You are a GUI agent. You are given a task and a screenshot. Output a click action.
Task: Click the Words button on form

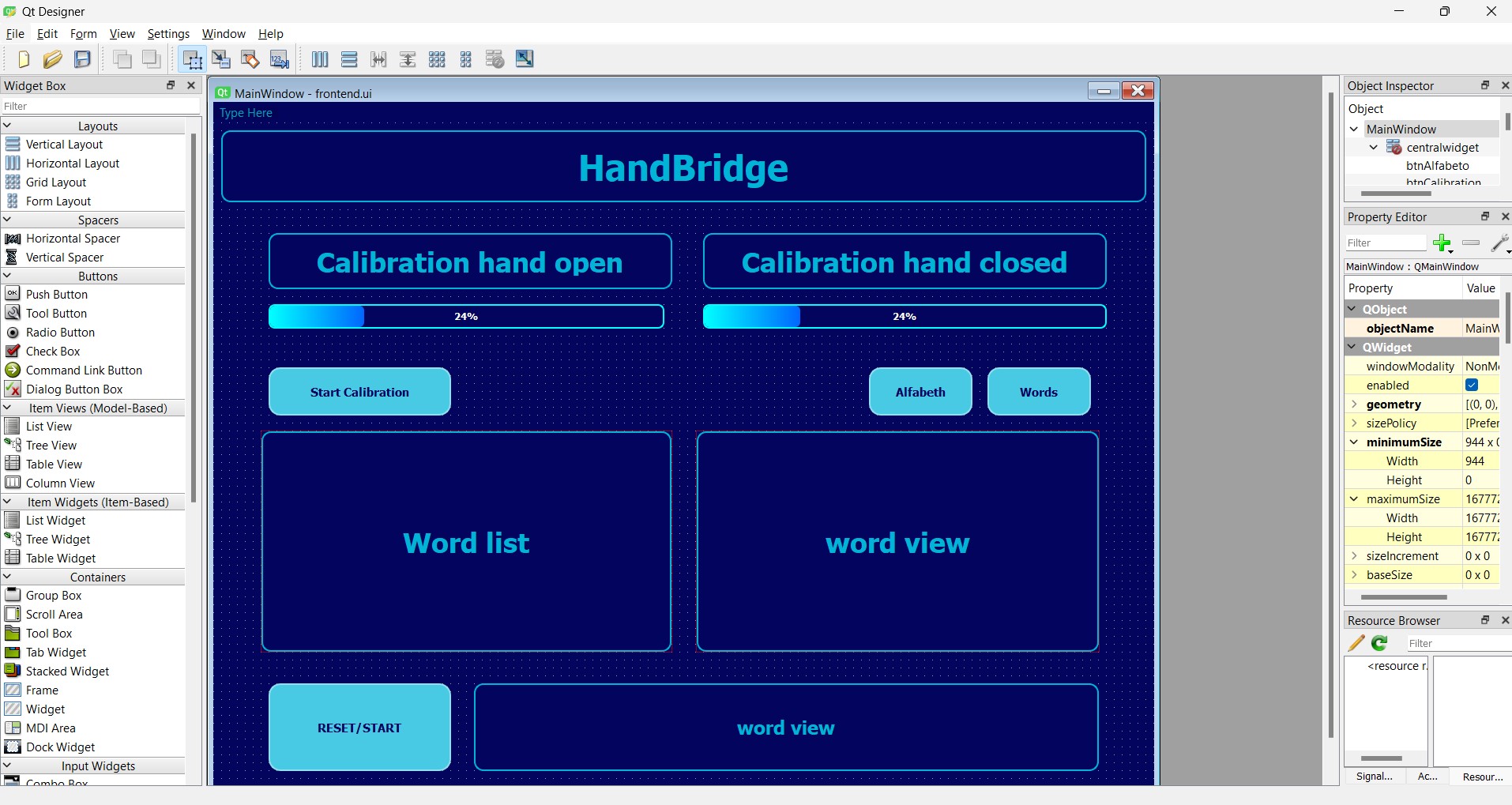coord(1039,392)
